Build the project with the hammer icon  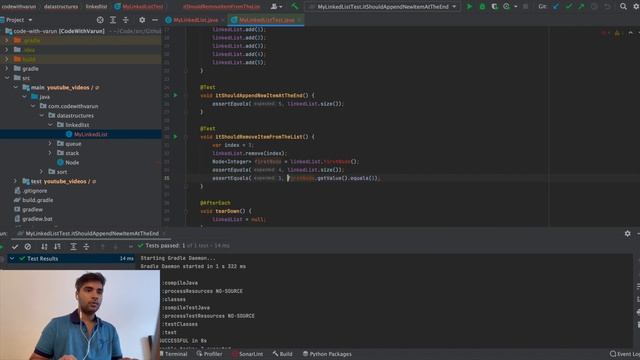coord(295,7)
